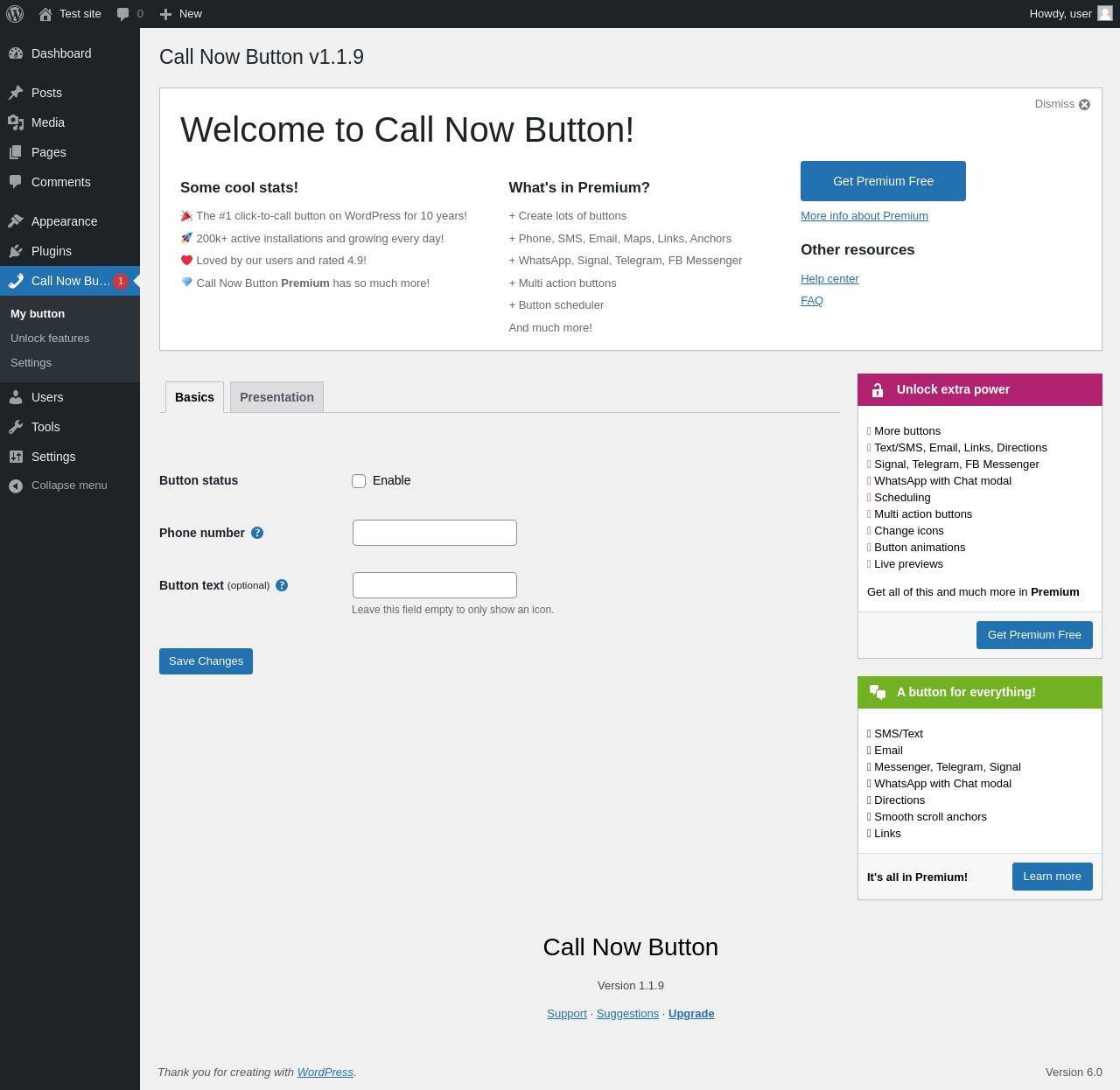
Task: Open the FAQ link
Action: pos(812,301)
